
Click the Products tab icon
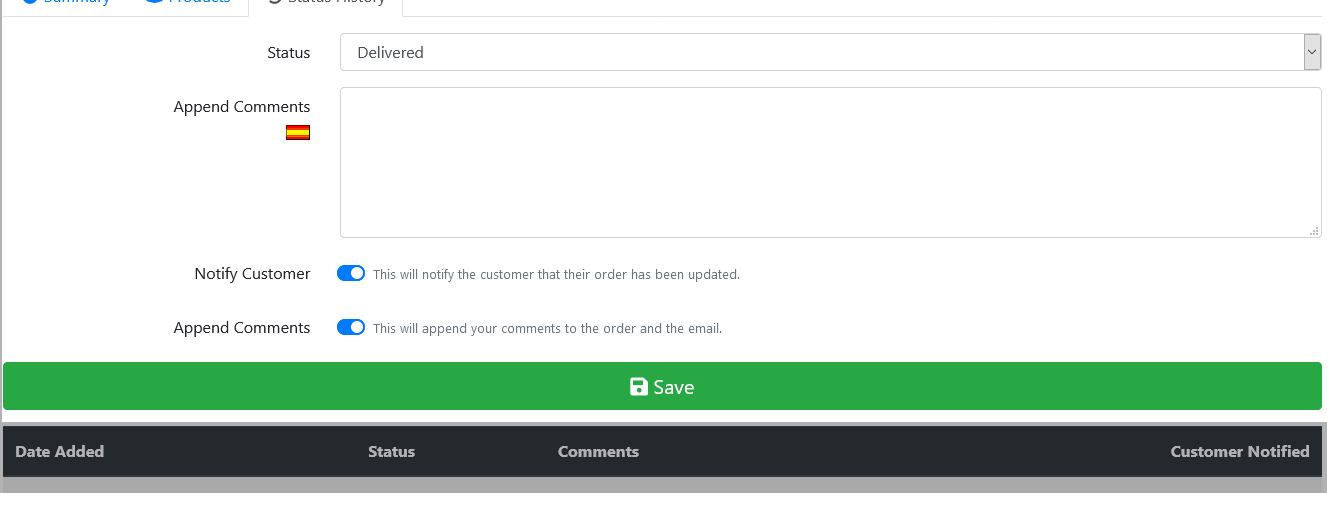[x=154, y=2]
